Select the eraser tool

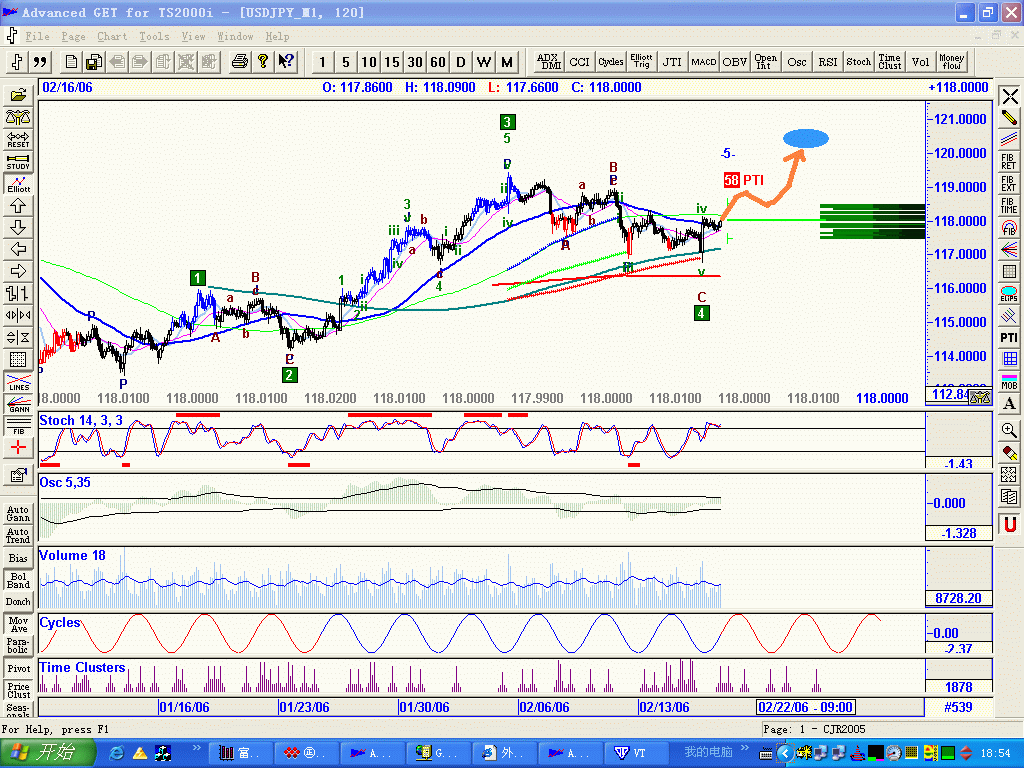point(1009,452)
